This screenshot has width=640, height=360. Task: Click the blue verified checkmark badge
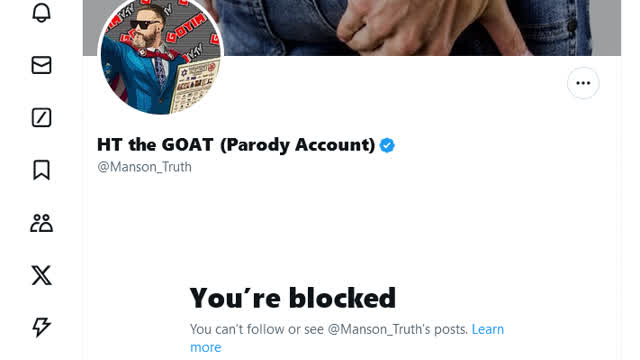pos(387,145)
